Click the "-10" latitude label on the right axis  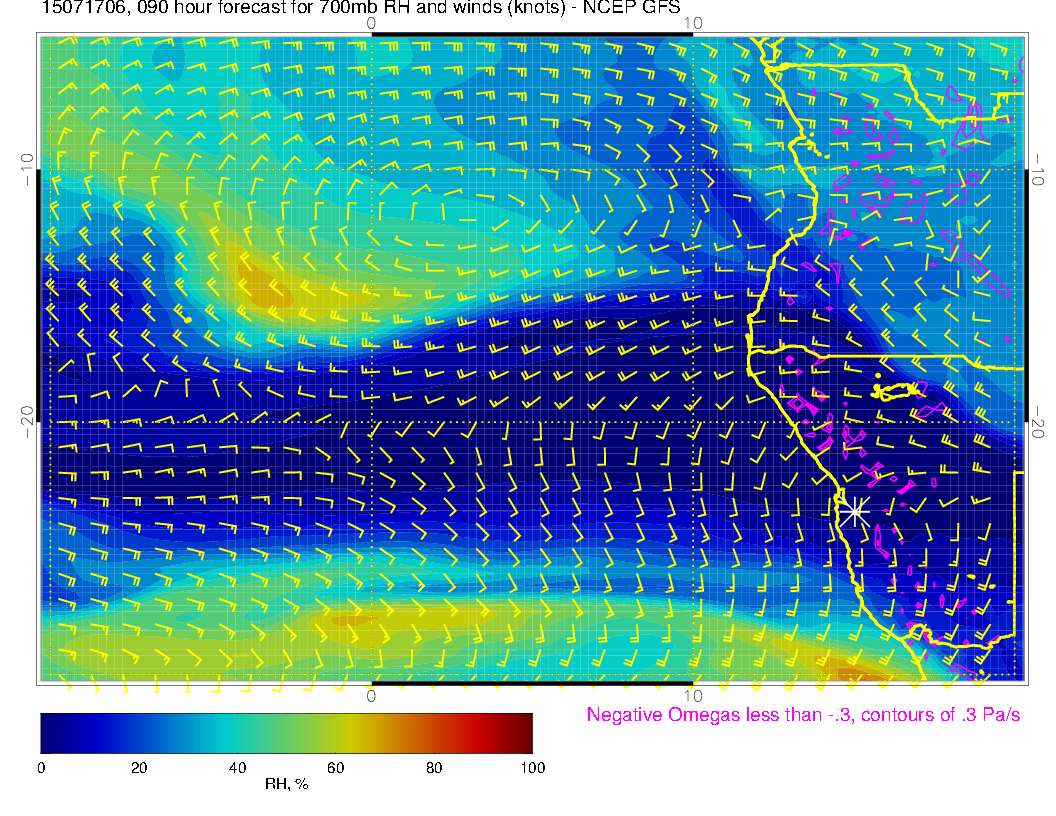1038,169
